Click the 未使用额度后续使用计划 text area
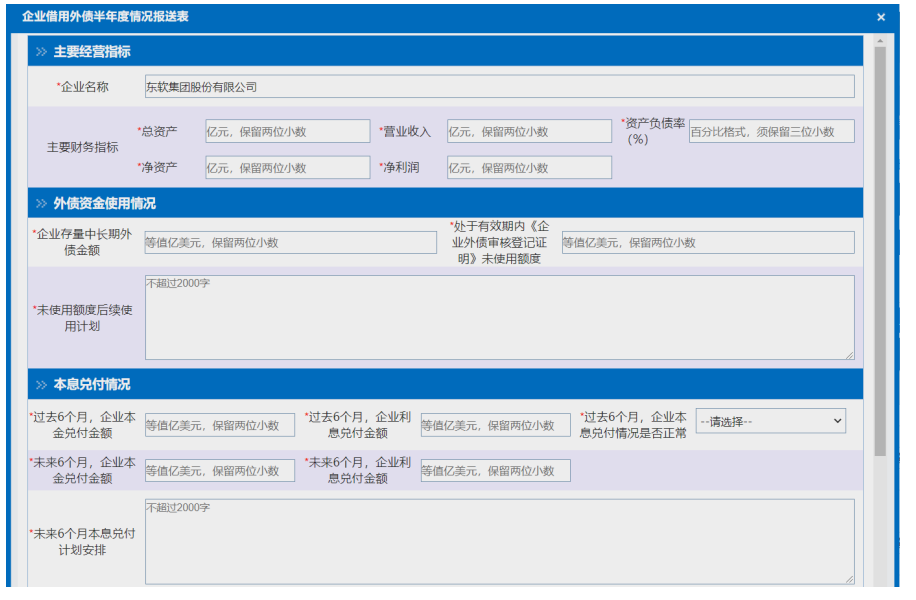Screen dimensions: 916x600 pos(499,317)
